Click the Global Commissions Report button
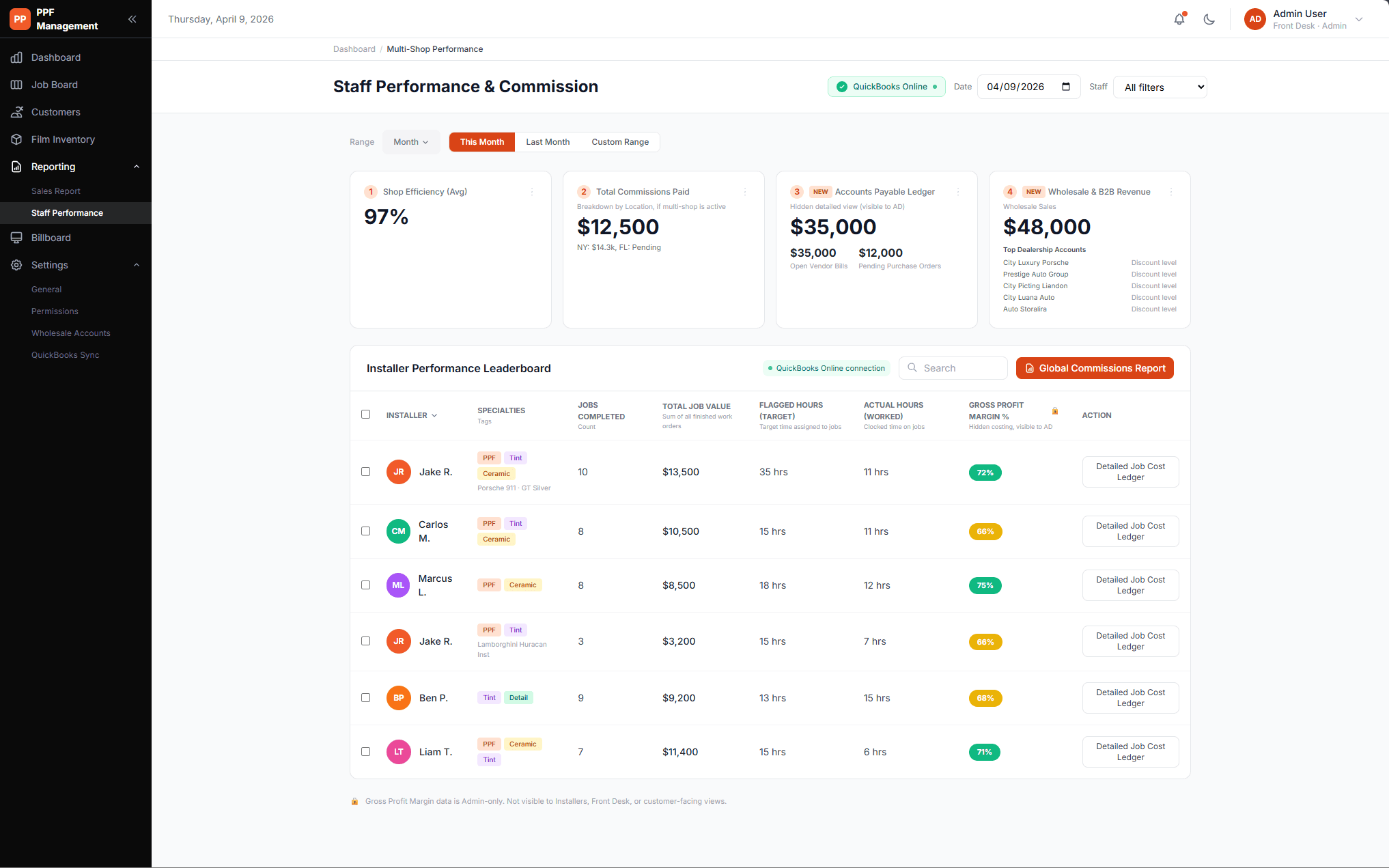The image size is (1389, 868). (x=1095, y=368)
